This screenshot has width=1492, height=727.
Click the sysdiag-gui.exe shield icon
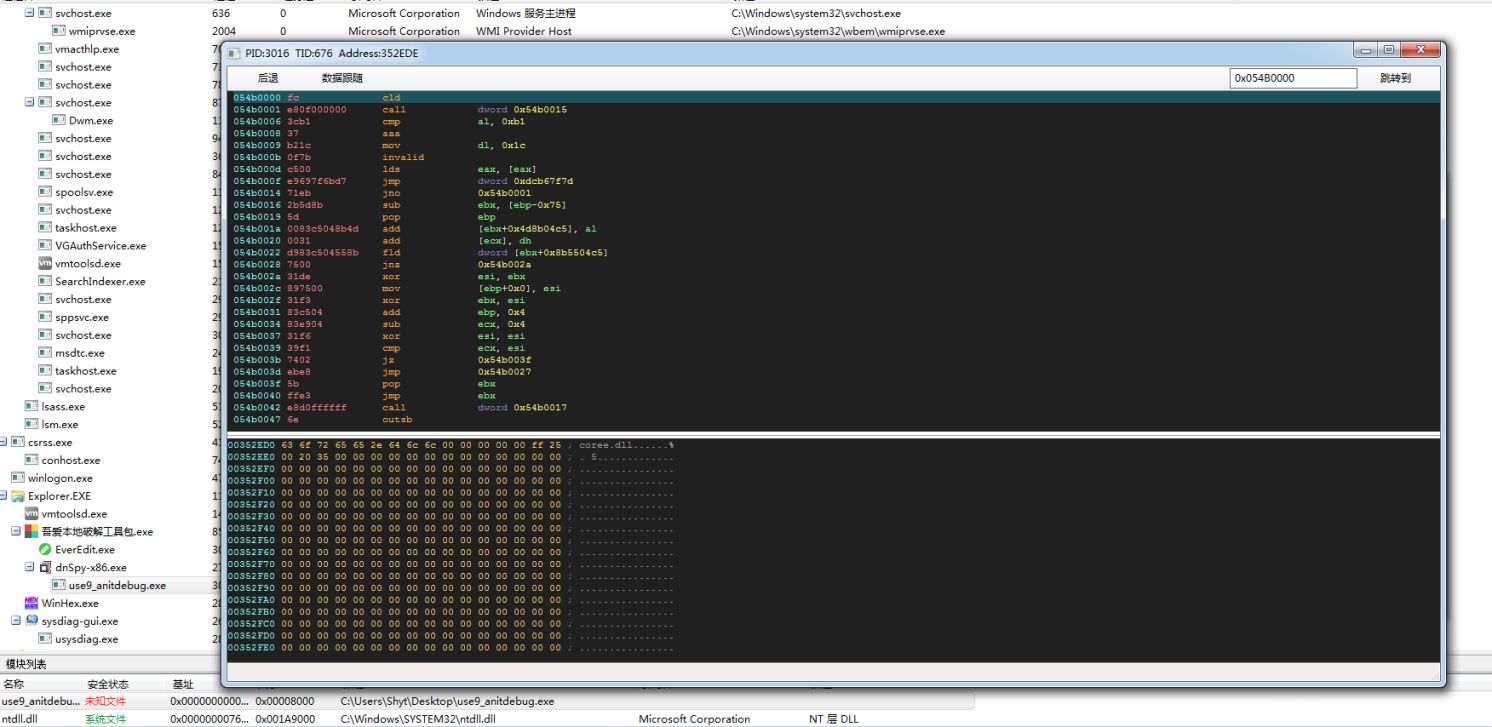tap(31, 621)
